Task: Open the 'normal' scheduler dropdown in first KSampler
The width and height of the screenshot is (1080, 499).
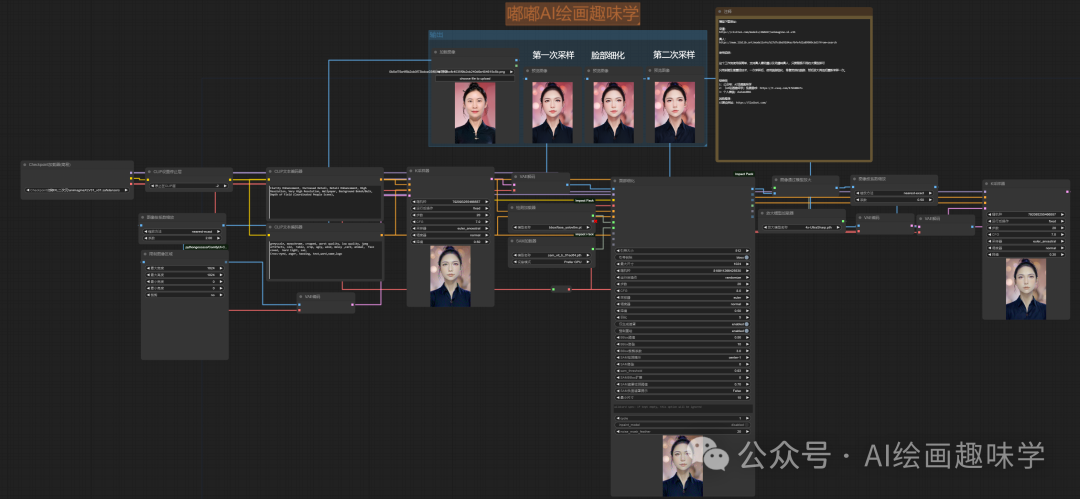Action: pos(450,234)
